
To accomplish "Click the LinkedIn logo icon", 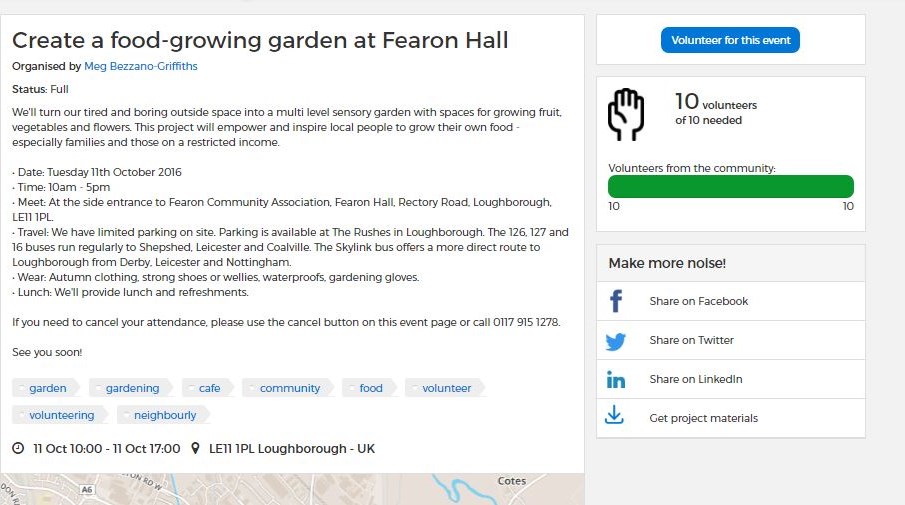I will pos(616,380).
